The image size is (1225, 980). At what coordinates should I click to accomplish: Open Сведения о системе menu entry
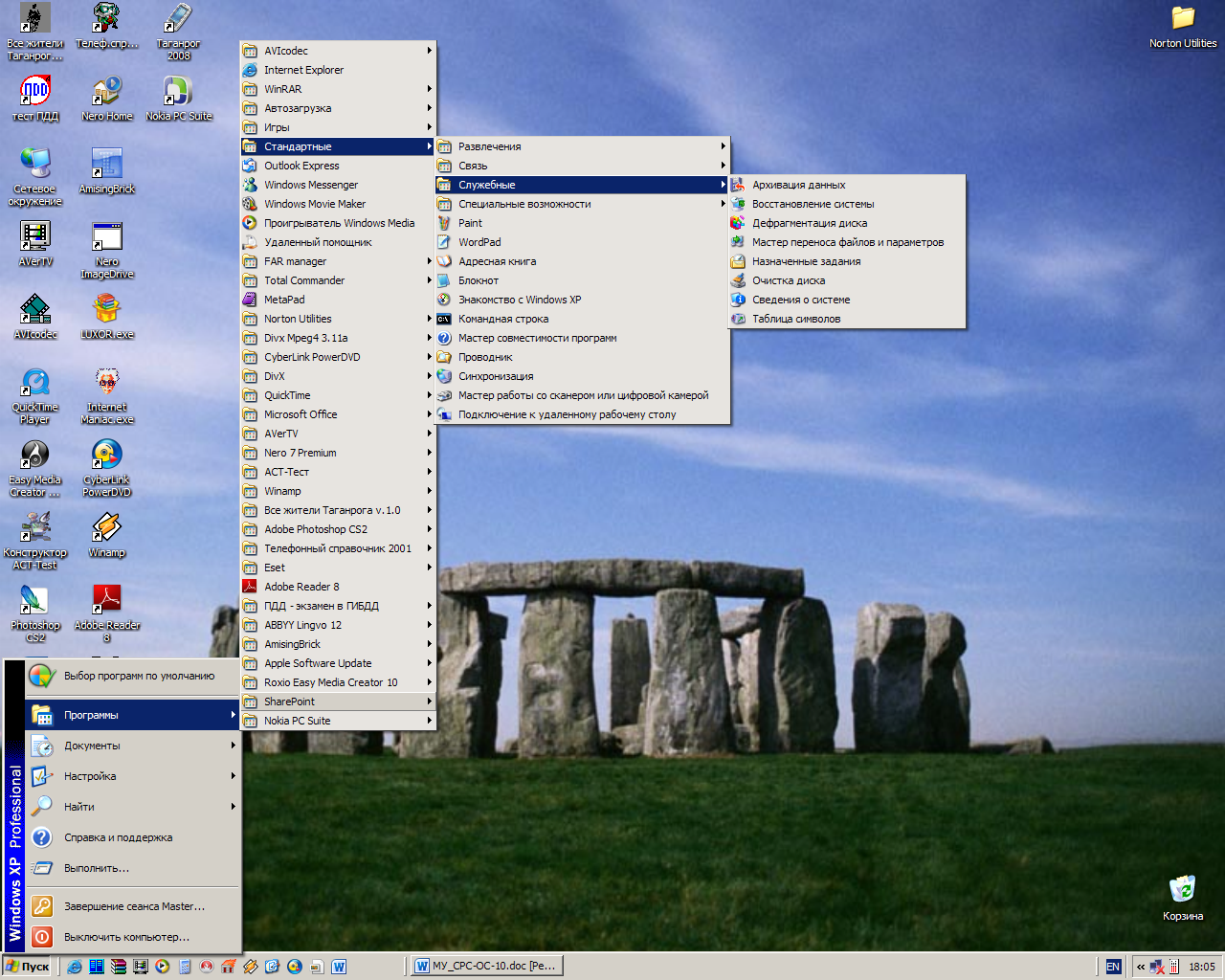847,300
